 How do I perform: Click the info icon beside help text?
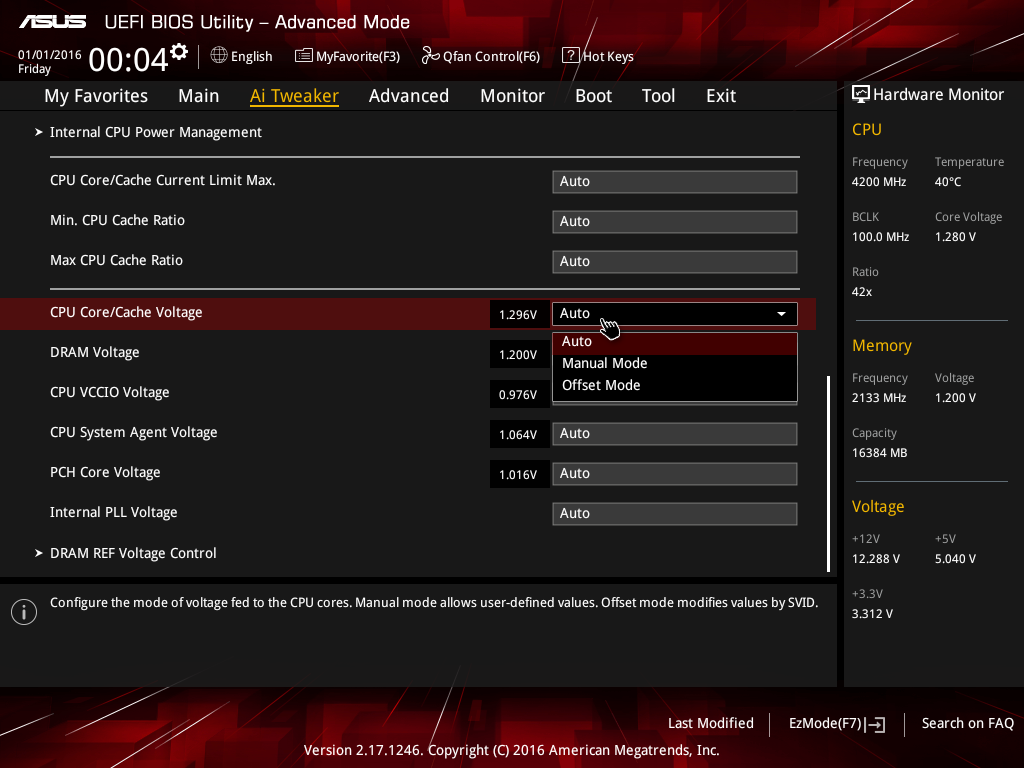click(x=24, y=612)
